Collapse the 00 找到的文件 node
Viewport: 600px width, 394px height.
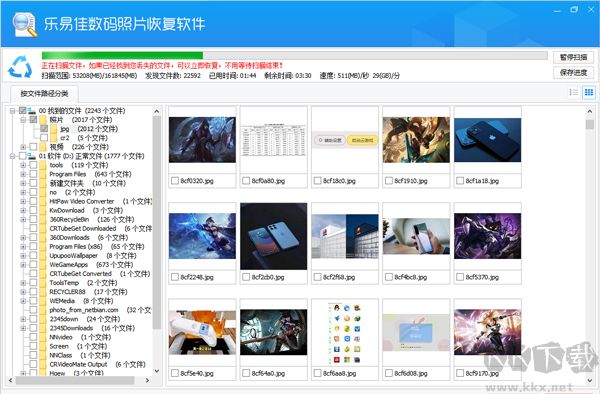[x=12, y=111]
